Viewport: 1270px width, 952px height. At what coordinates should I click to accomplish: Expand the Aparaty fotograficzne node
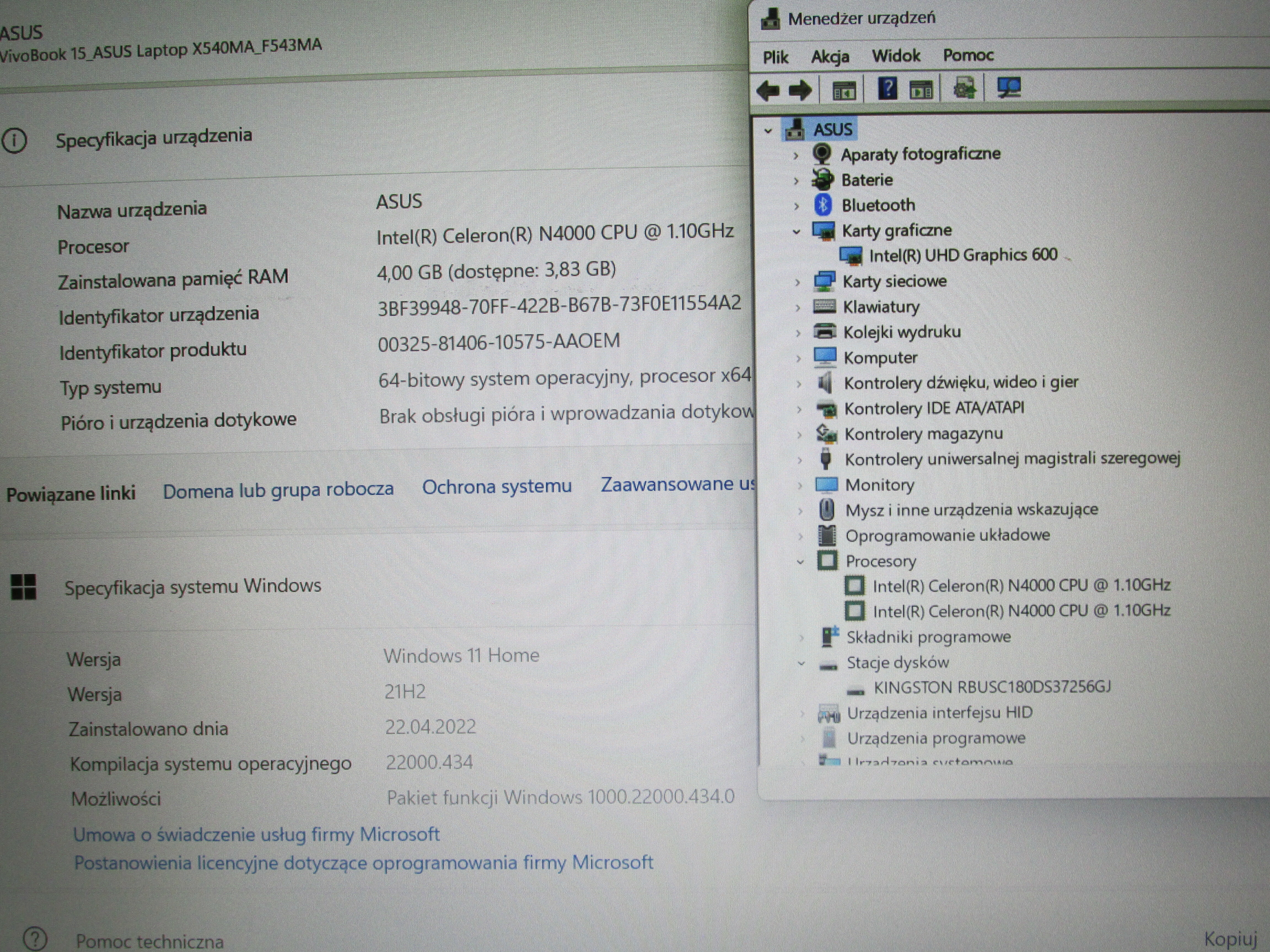[796, 156]
